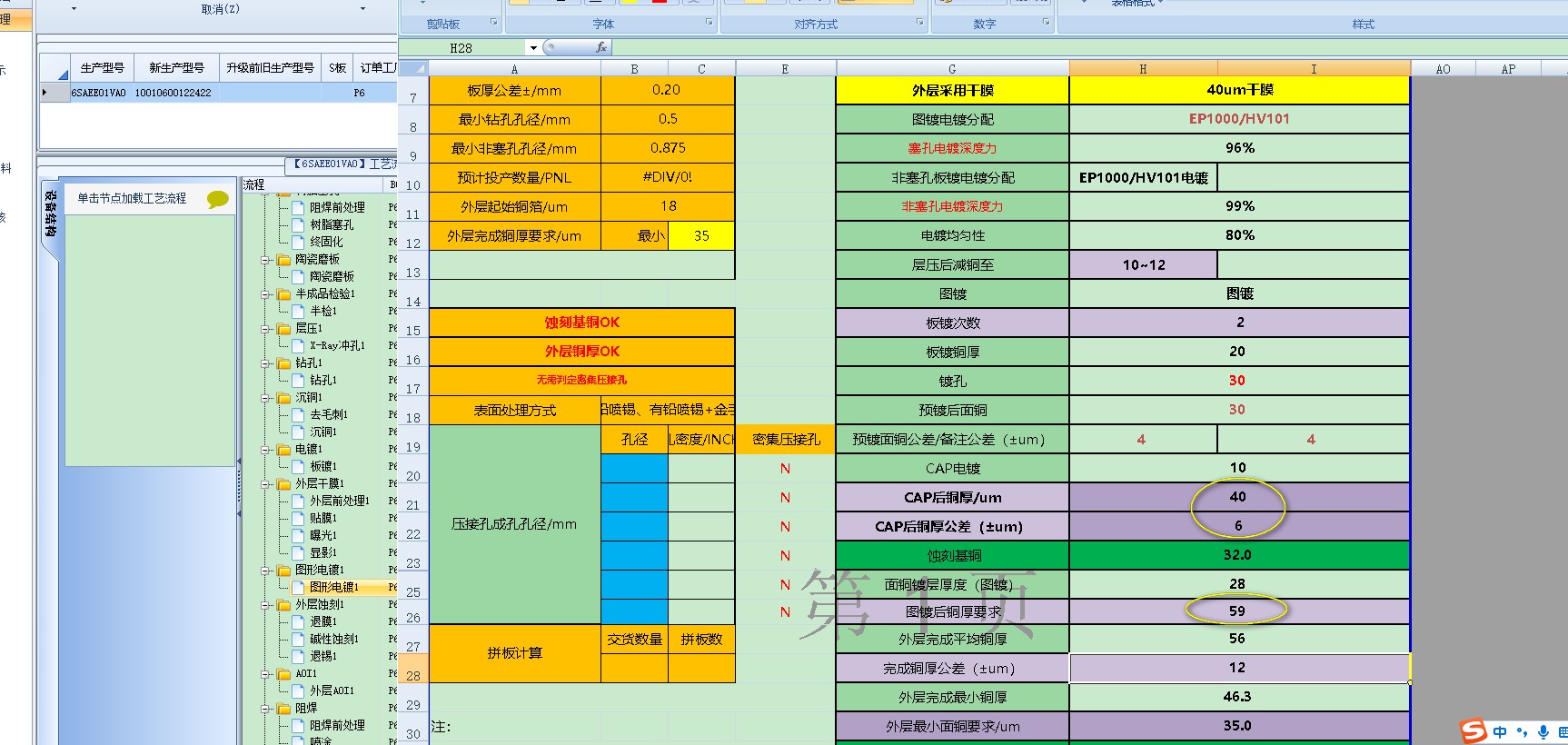Viewport: 1568px width, 745px height.
Task: Select the 曝光1 tree item
Action: tap(323, 535)
